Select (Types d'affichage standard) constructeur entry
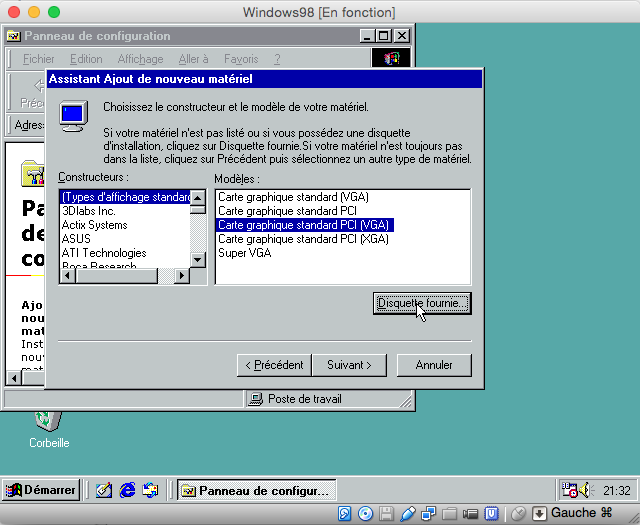The height and width of the screenshot is (525, 640). 125,197
